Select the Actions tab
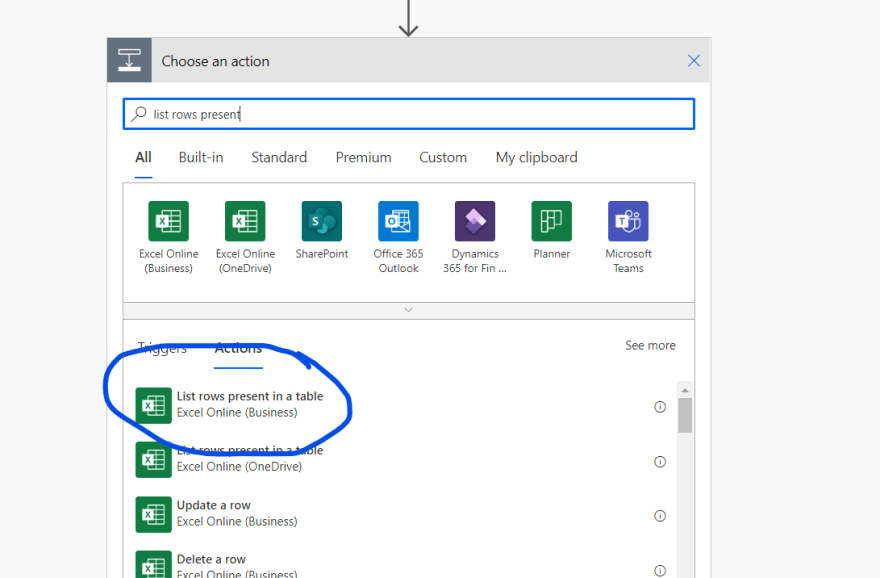This screenshot has width=880, height=578. pyautogui.click(x=239, y=348)
